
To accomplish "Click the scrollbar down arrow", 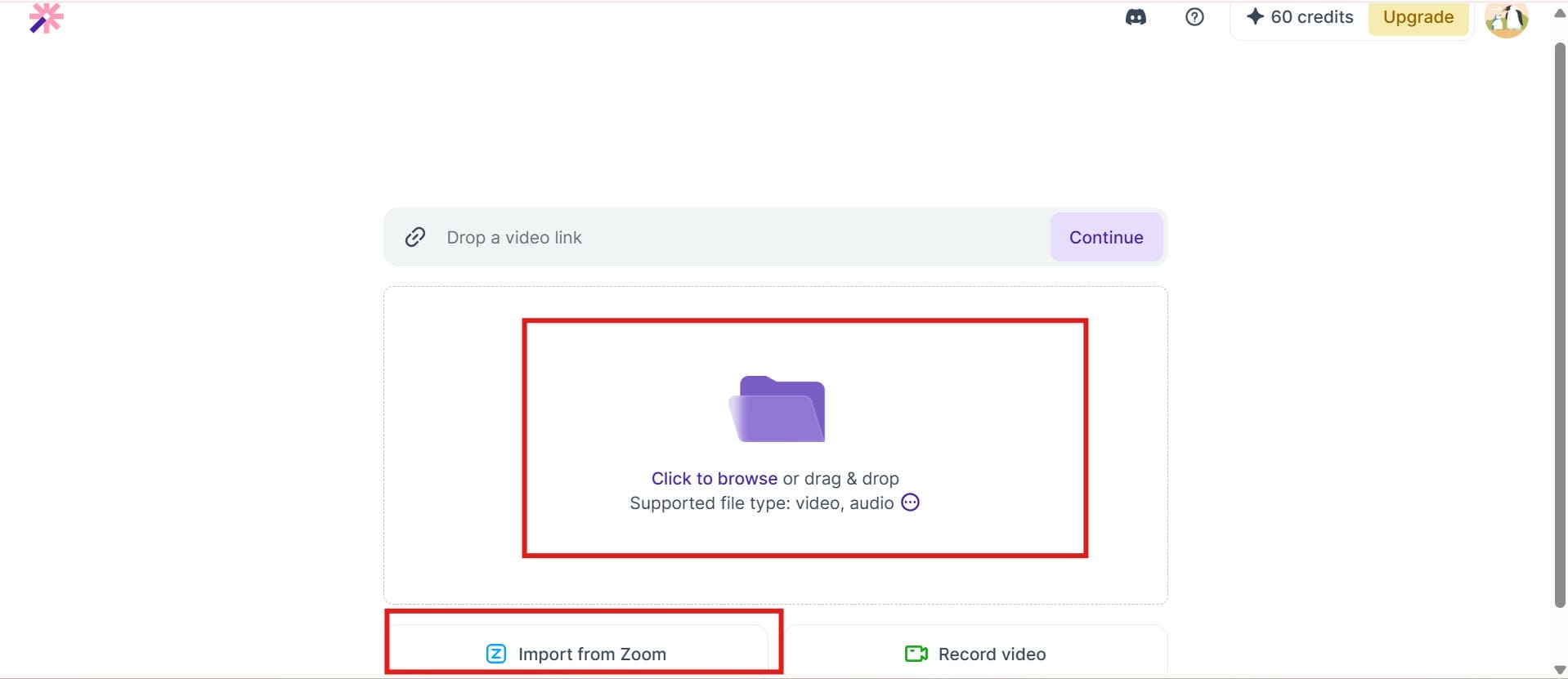I will 1560,670.
